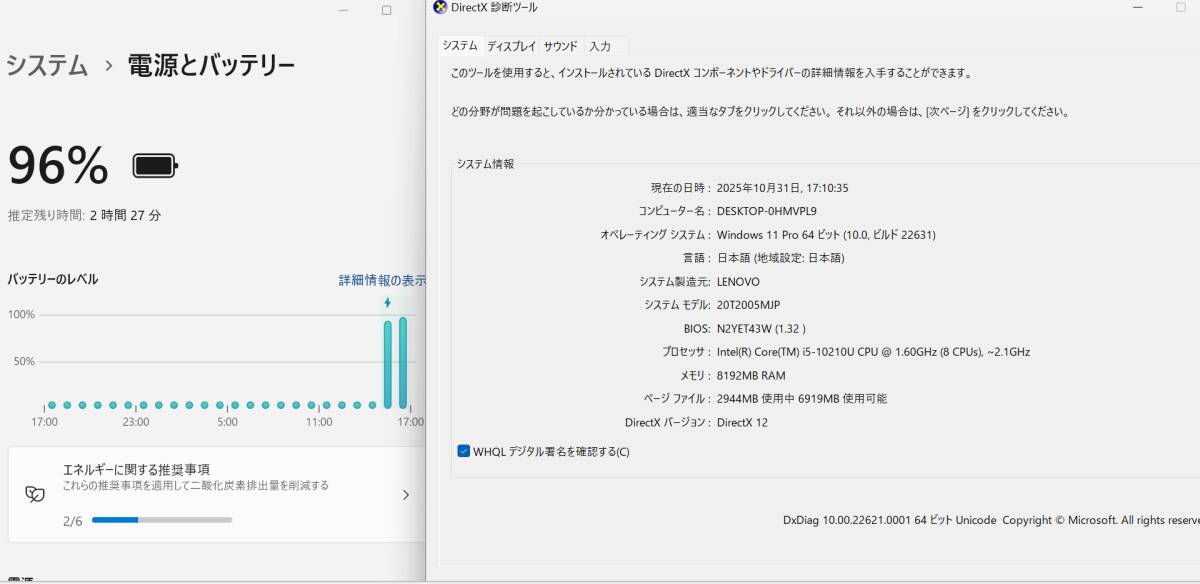Uncheck WHQL デジタル署名を確認する
The height and width of the screenshot is (584, 1200).
tap(462, 451)
